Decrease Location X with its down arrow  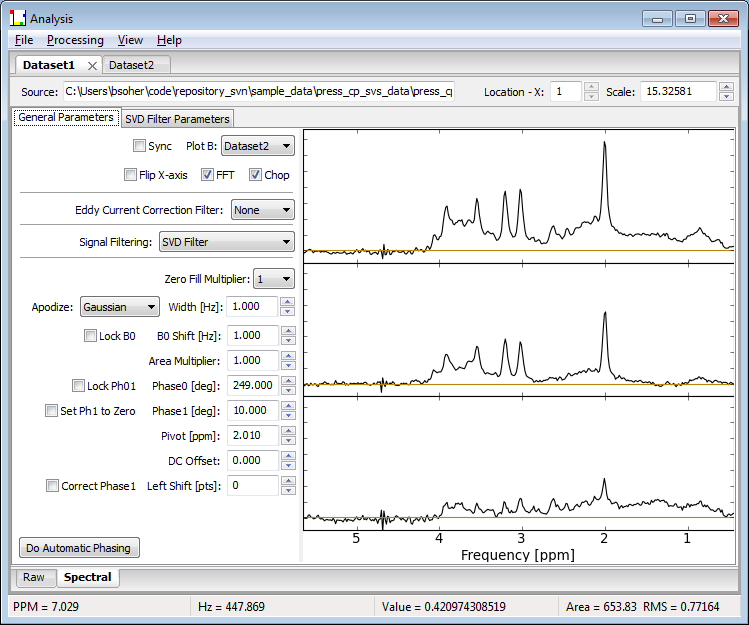591,96
